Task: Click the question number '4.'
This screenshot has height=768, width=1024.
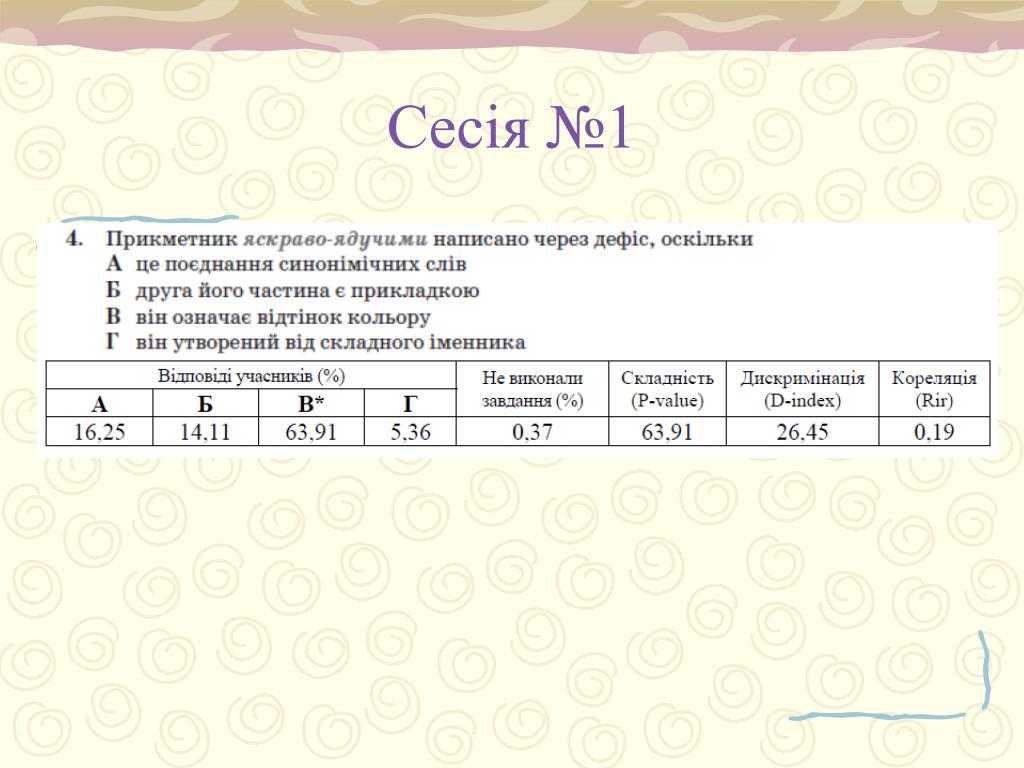Action: (x=74, y=238)
